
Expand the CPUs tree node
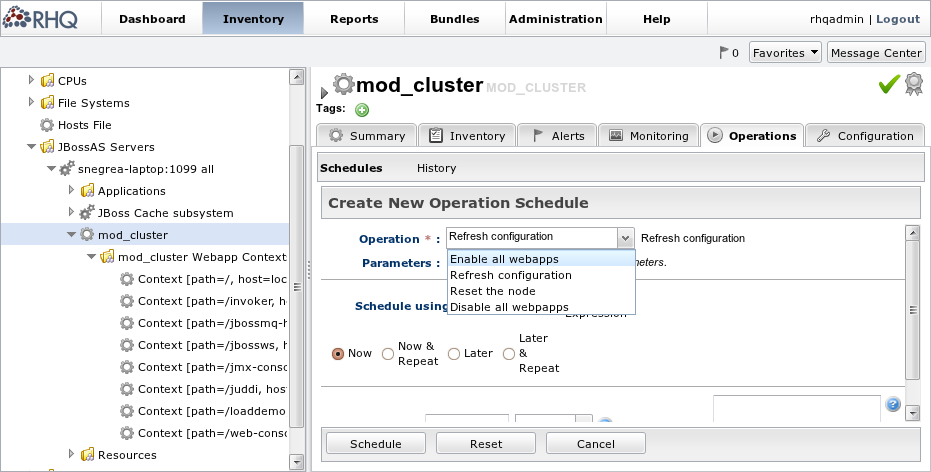point(31,80)
